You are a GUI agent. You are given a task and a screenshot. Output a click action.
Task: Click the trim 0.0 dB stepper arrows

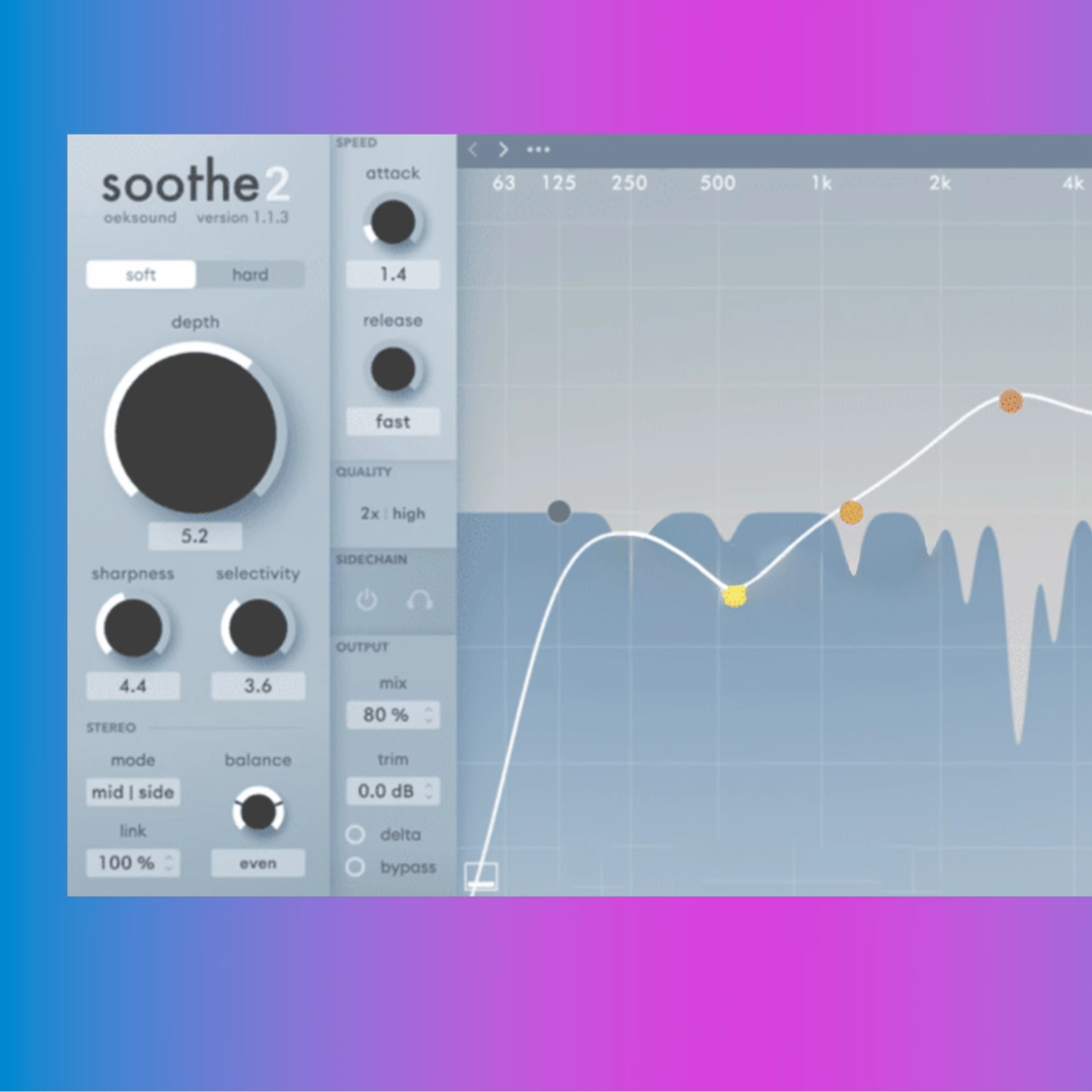tap(428, 791)
